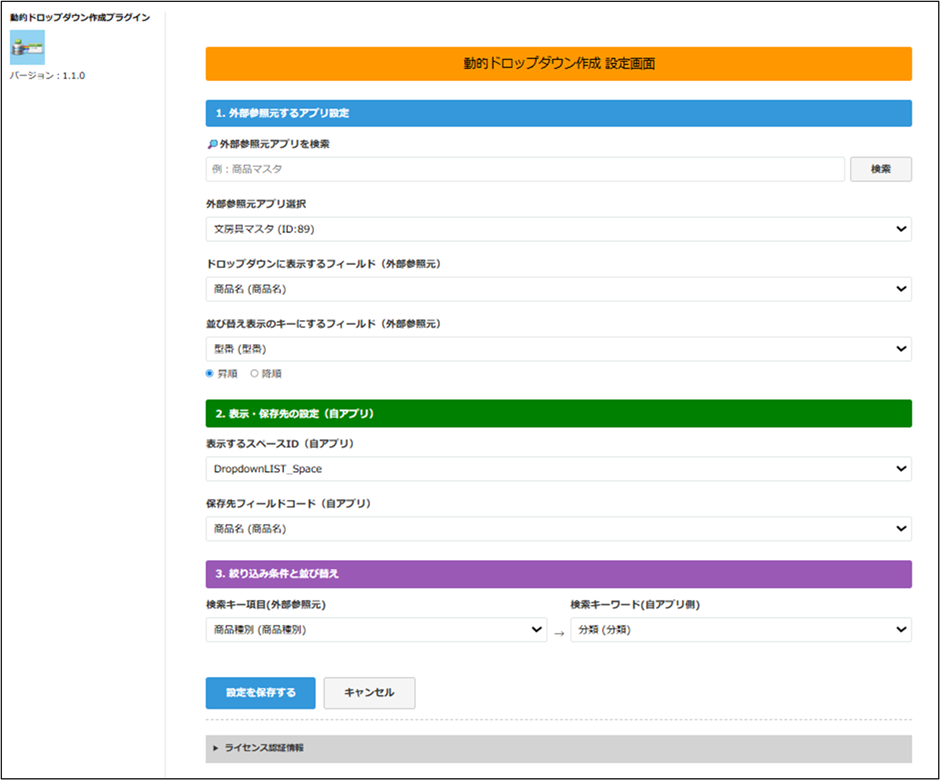
Task: Click the green 表示・保存先の設定 section header
Action: pos(558,413)
